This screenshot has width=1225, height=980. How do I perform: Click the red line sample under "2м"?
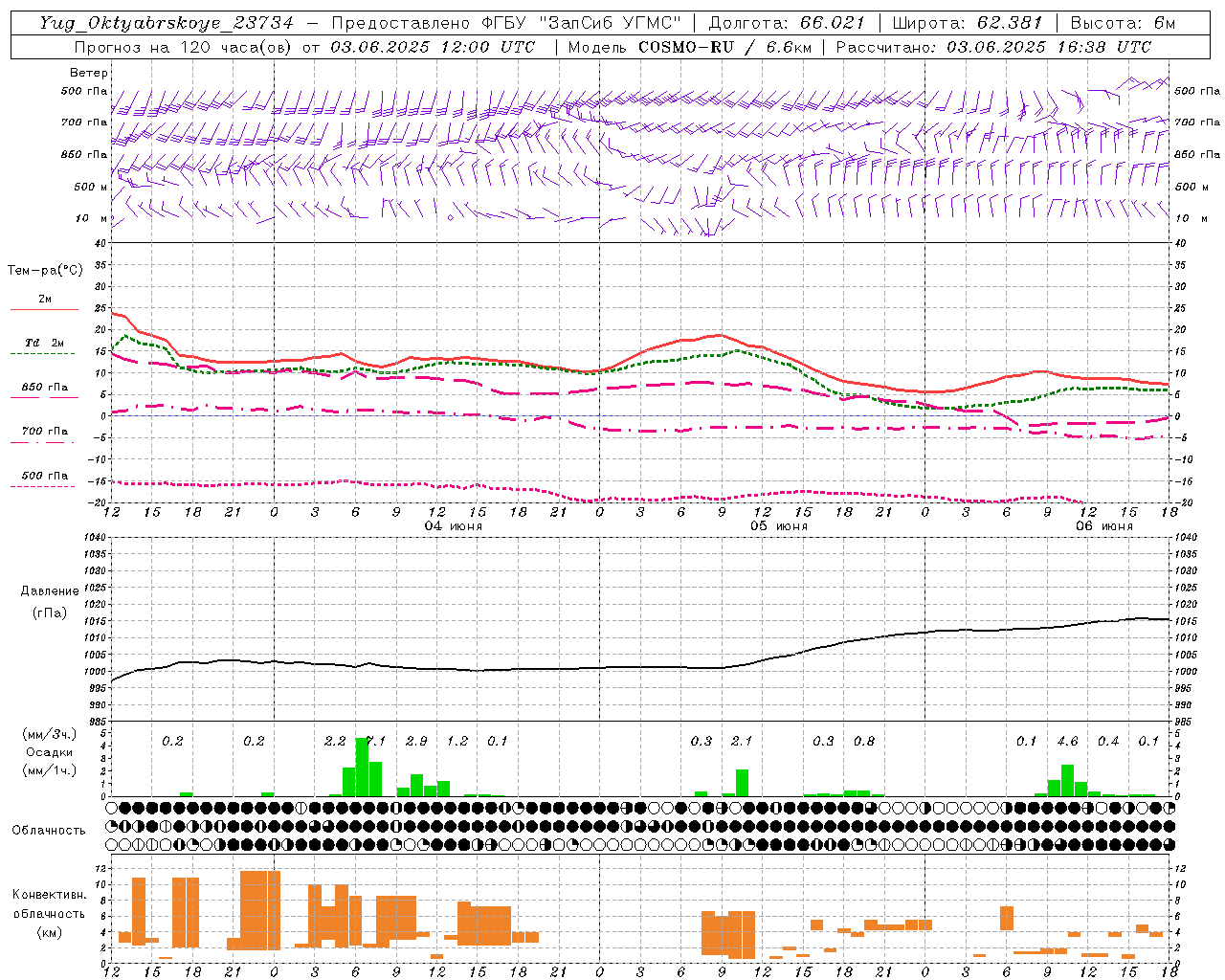[44, 309]
